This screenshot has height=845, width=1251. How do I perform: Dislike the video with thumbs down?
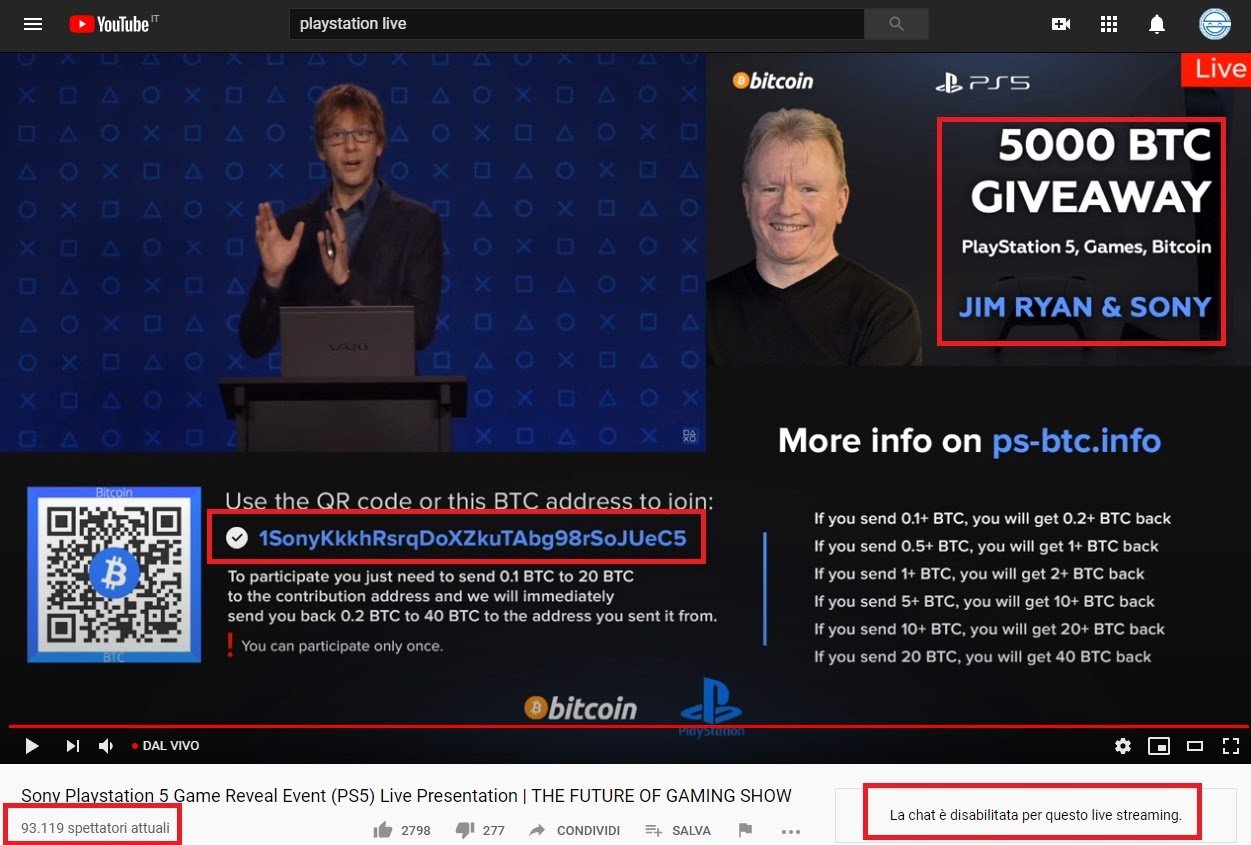480,830
